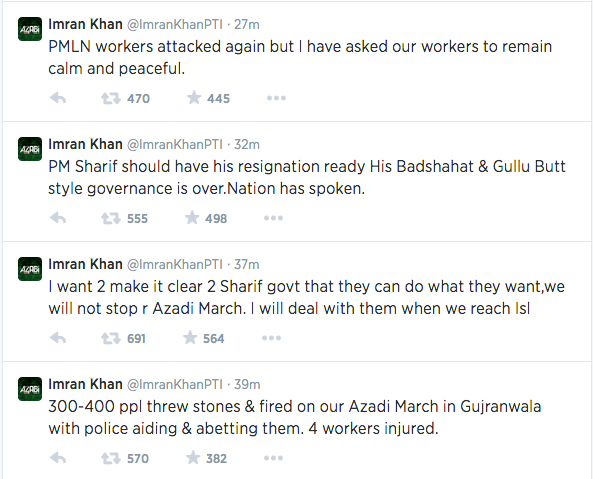Open more options on the 39m tweet

(273, 458)
